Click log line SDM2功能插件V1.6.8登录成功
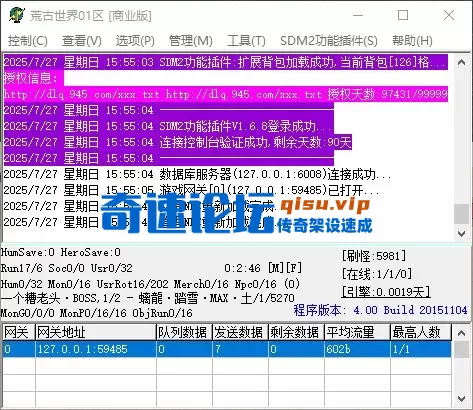The height and width of the screenshot is (410, 473). 168,126
